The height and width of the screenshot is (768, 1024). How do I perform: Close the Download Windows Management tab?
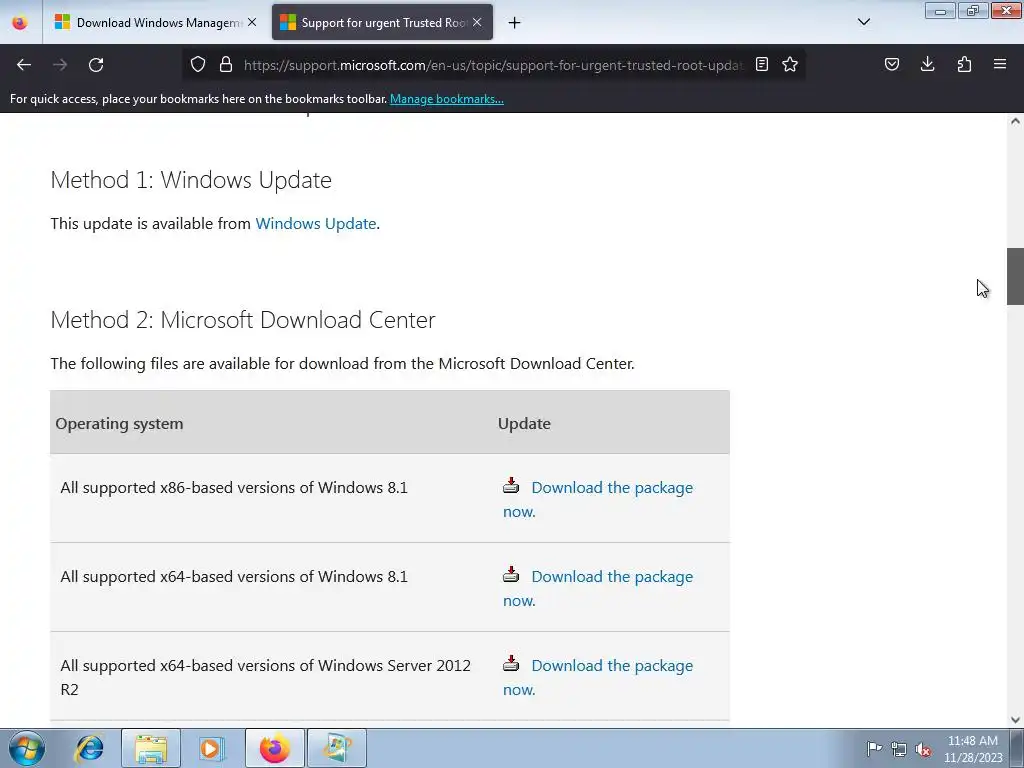(252, 22)
